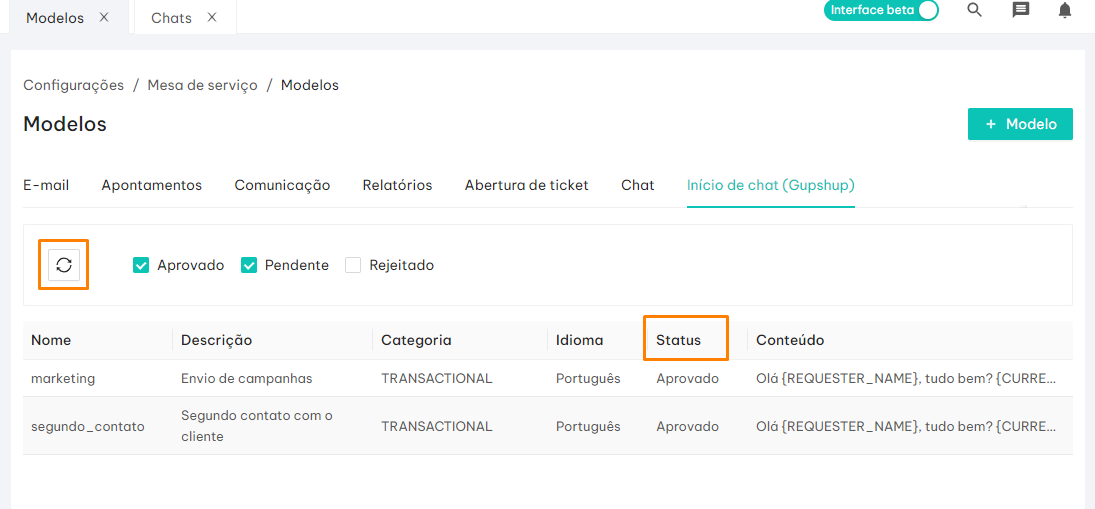Uncheck the Aprovado filter checkbox
The image size is (1095, 509).
point(140,265)
